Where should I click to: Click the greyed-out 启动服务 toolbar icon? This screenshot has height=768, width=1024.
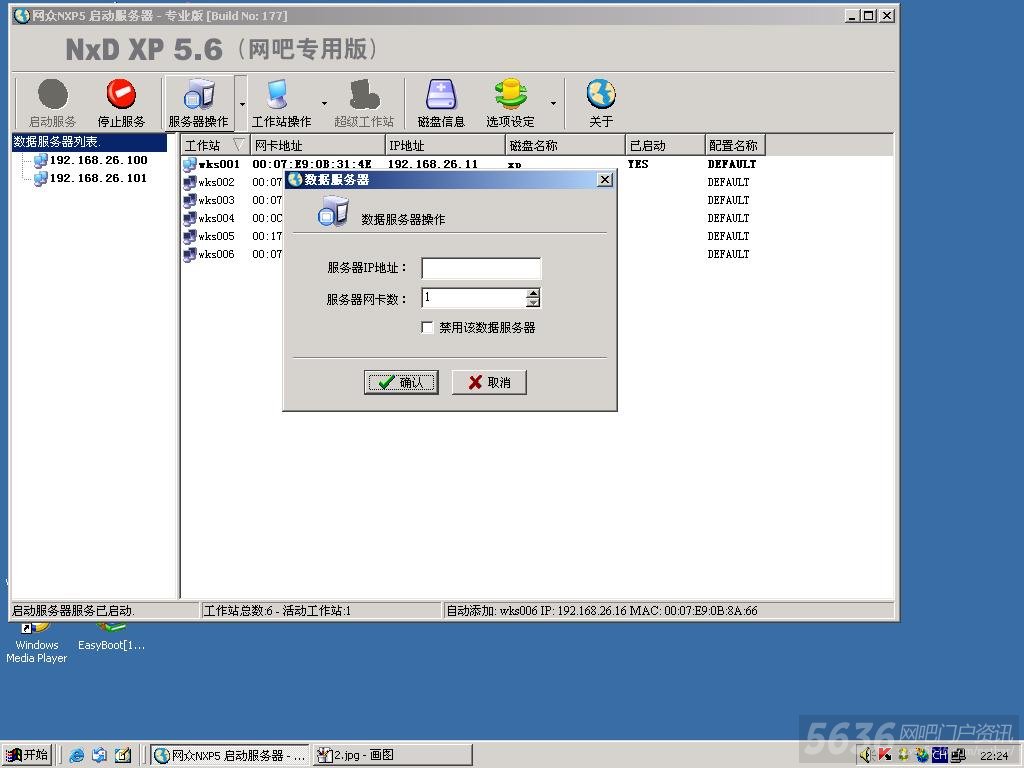pos(52,103)
